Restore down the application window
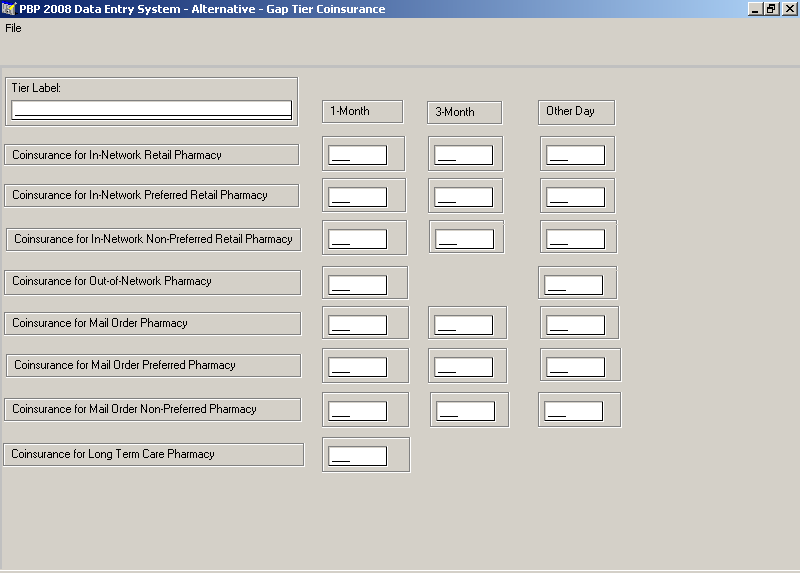The height and width of the screenshot is (573, 800). (x=771, y=8)
